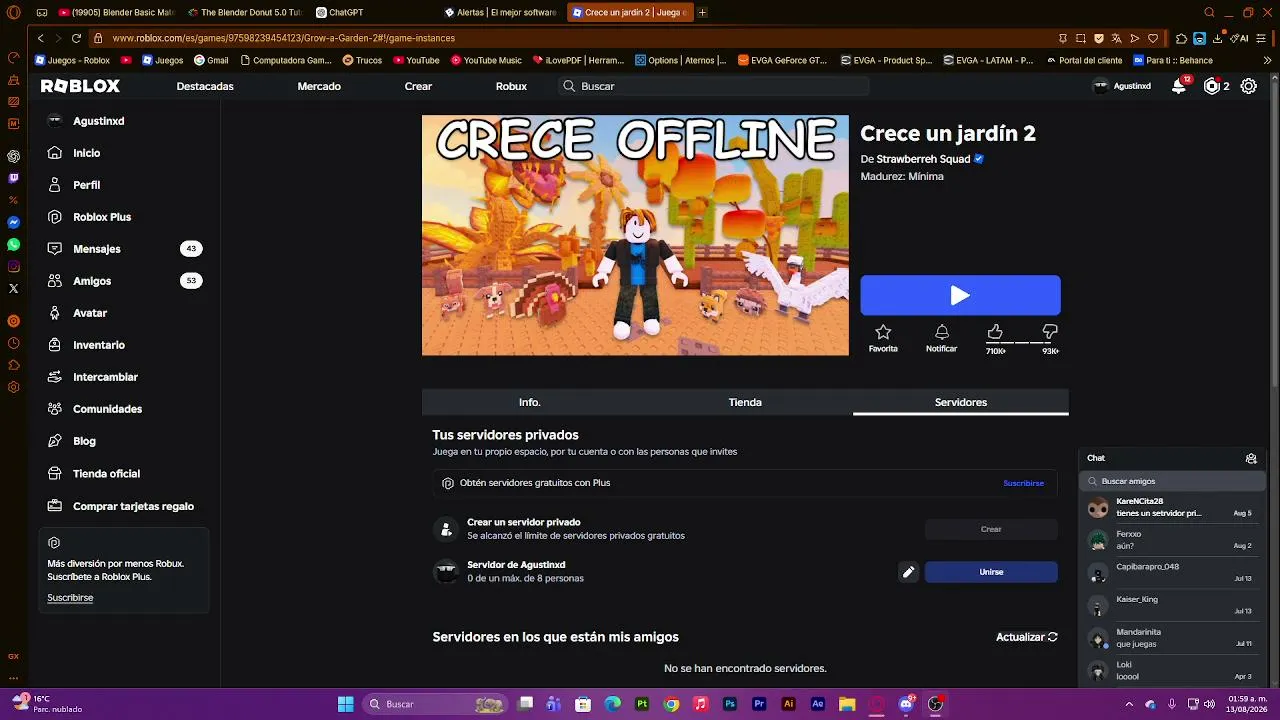
Task: Refresh friends' servers with Actualizar
Action: click(1027, 637)
